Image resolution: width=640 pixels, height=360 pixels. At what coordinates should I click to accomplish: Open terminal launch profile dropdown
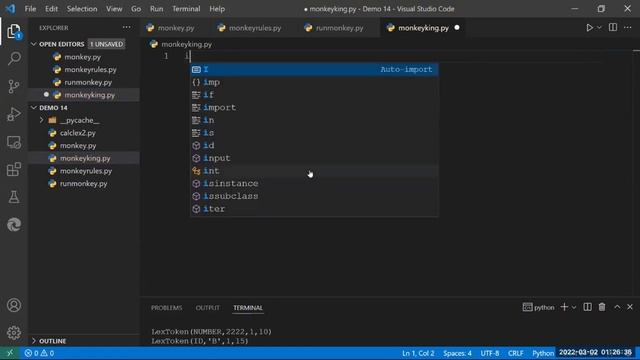(x=574, y=307)
